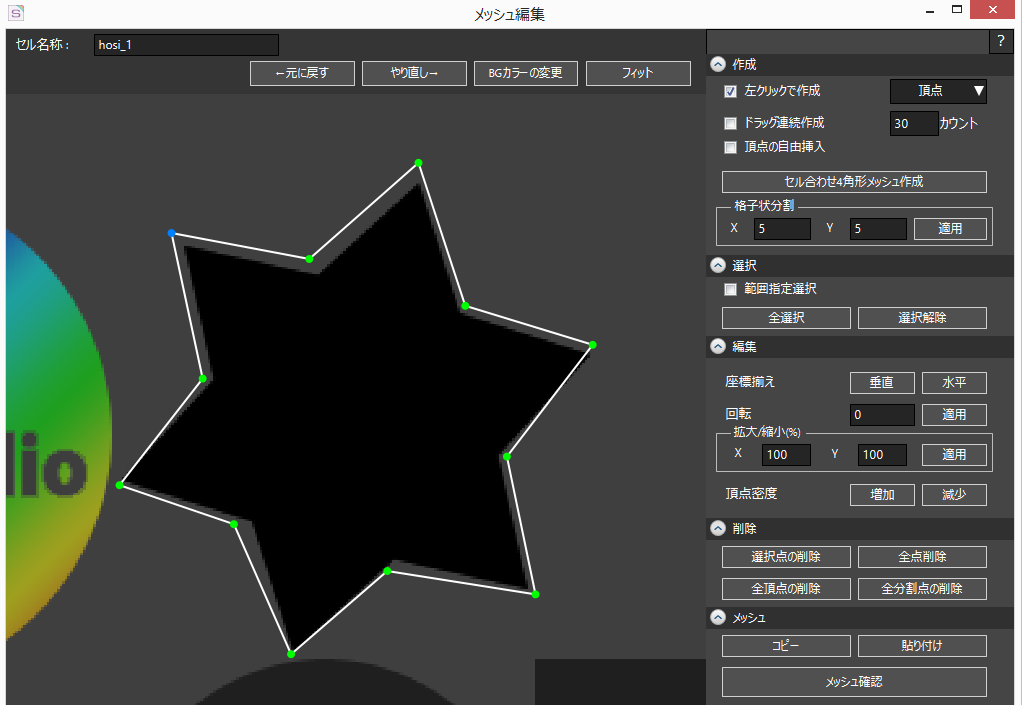Open the 頂点 creation type dropdown
Screen dimensions: 1022x705
938,91
